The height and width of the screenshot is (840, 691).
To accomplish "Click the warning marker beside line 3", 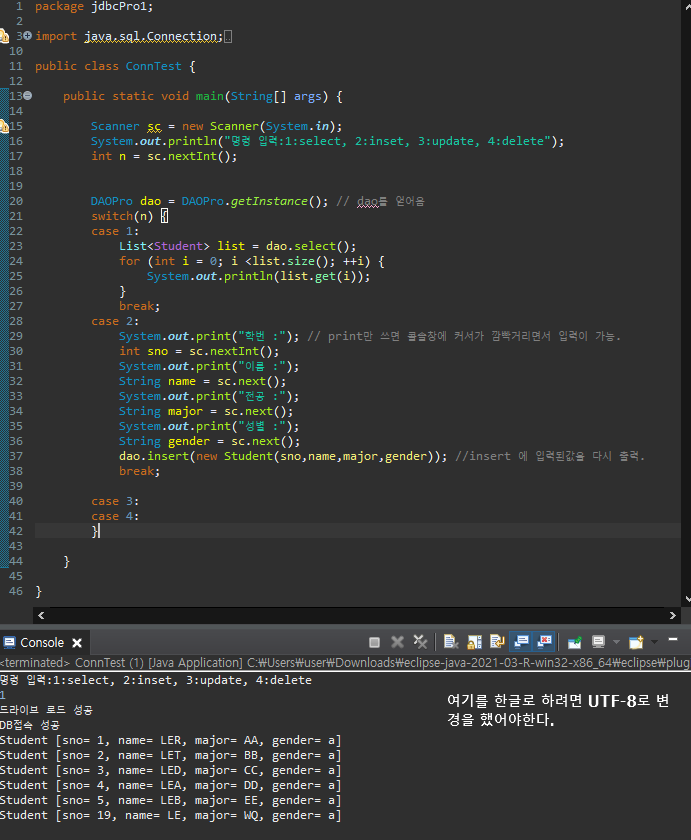I will tap(4, 36).
